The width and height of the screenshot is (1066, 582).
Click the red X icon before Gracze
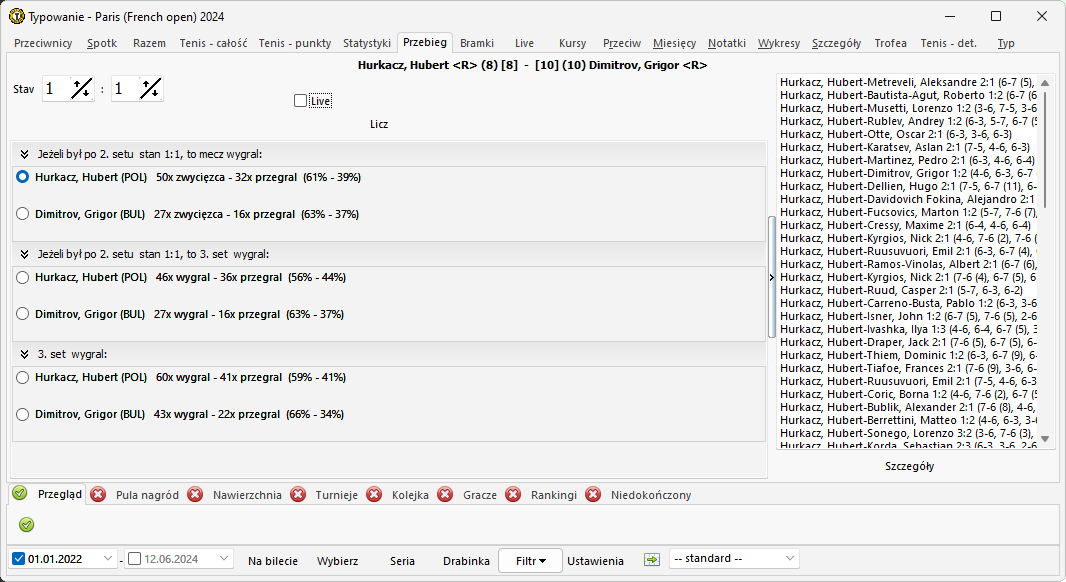445,494
